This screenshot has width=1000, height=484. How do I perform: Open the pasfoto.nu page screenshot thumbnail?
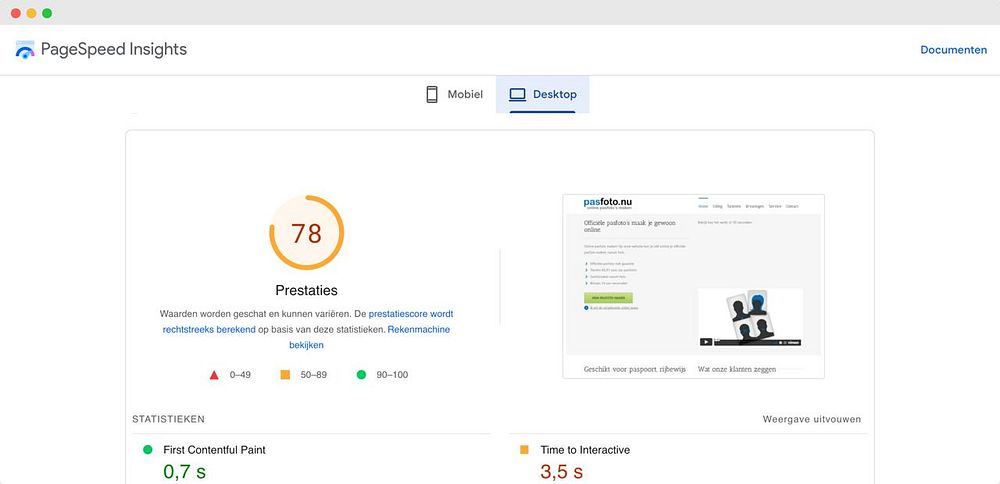click(x=693, y=286)
